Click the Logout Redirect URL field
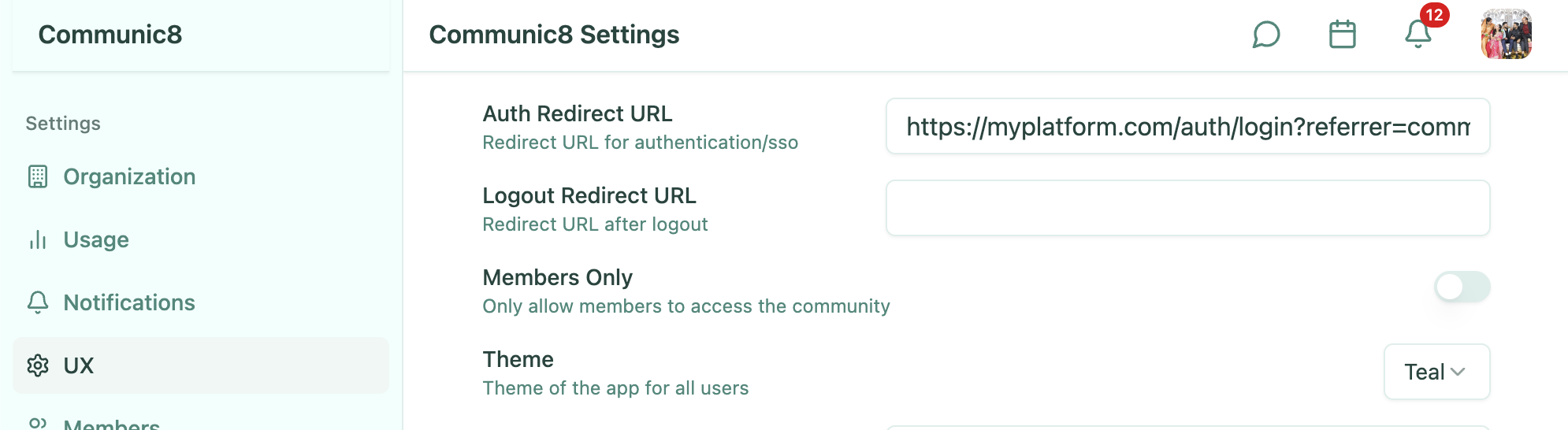The image size is (1568, 430). [x=1187, y=208]
